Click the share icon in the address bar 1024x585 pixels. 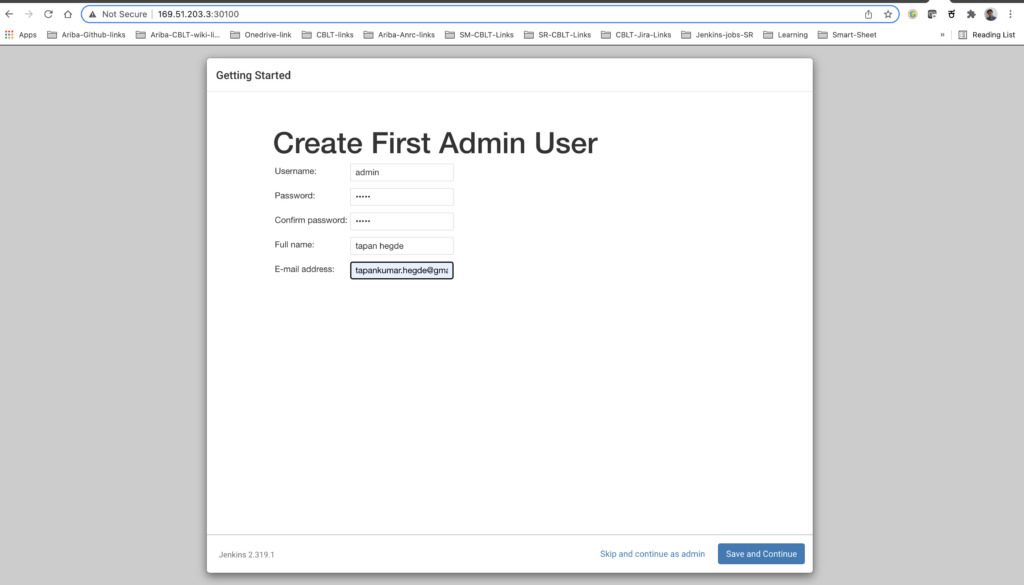(x=868, y=14)
